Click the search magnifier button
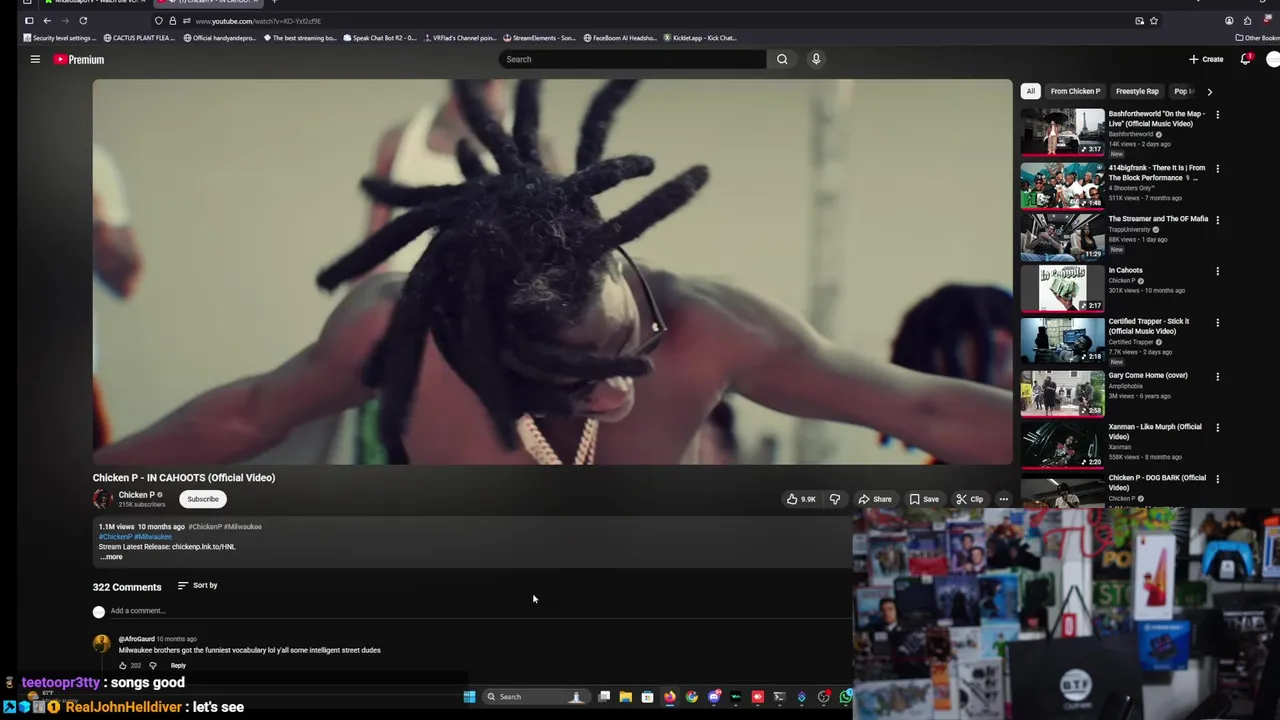 [782, 59]
